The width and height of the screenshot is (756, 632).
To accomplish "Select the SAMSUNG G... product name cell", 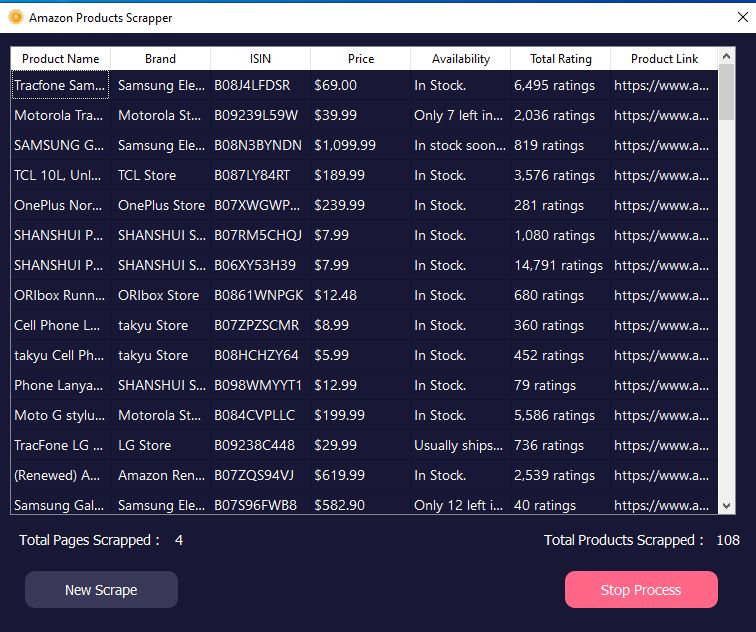I will [61, 145].
